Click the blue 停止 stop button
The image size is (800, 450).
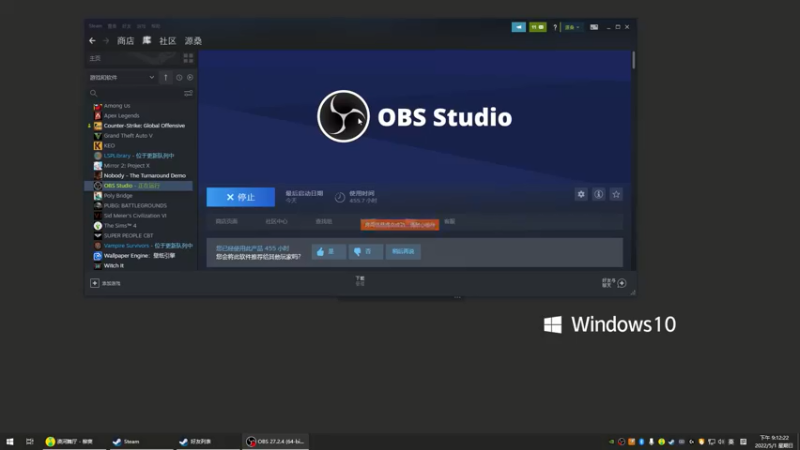(x=240, y=197)
